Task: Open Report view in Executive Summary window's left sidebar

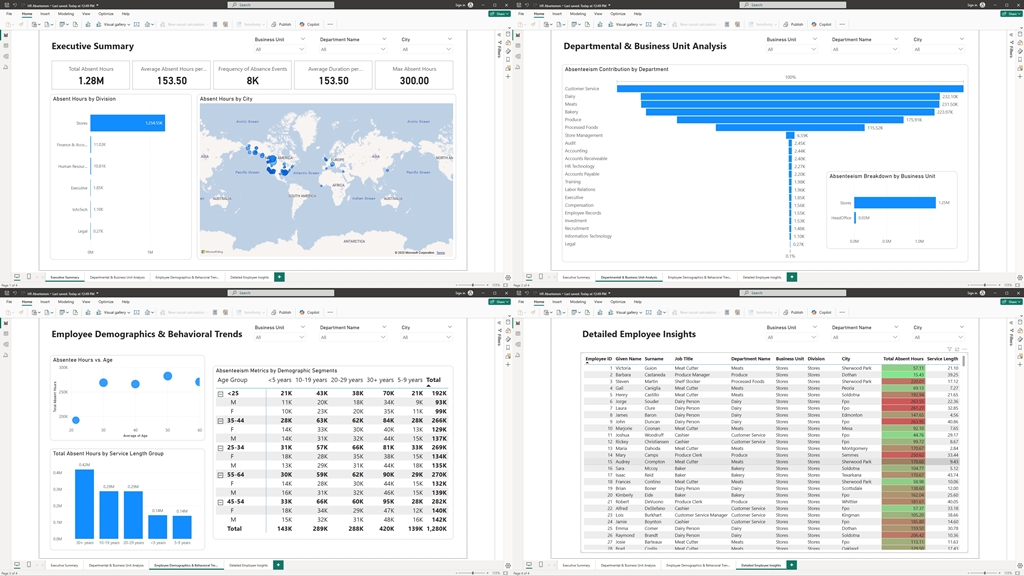Action: click(6, 36)
